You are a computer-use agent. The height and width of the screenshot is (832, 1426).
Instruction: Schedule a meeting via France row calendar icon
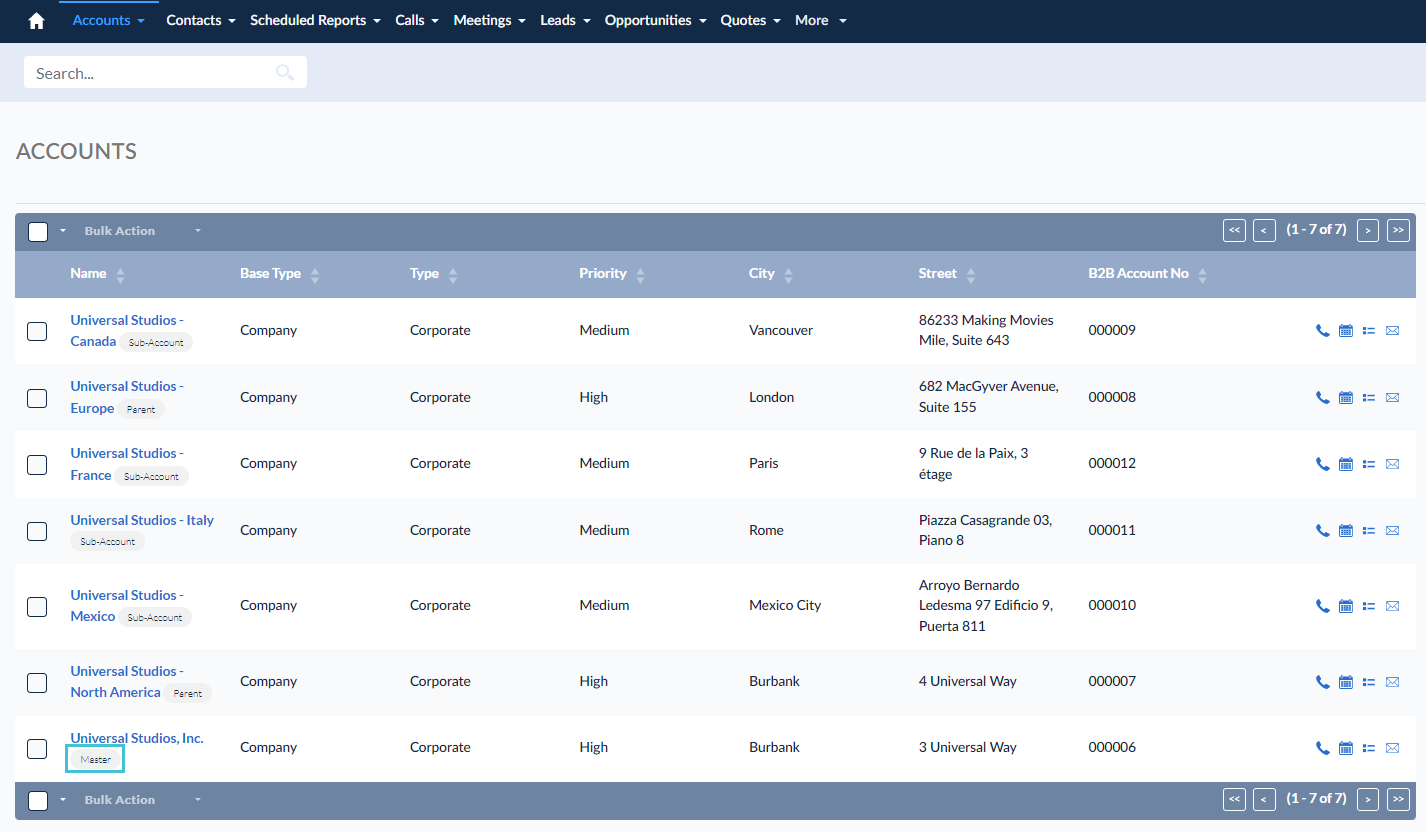[1345, 464]
